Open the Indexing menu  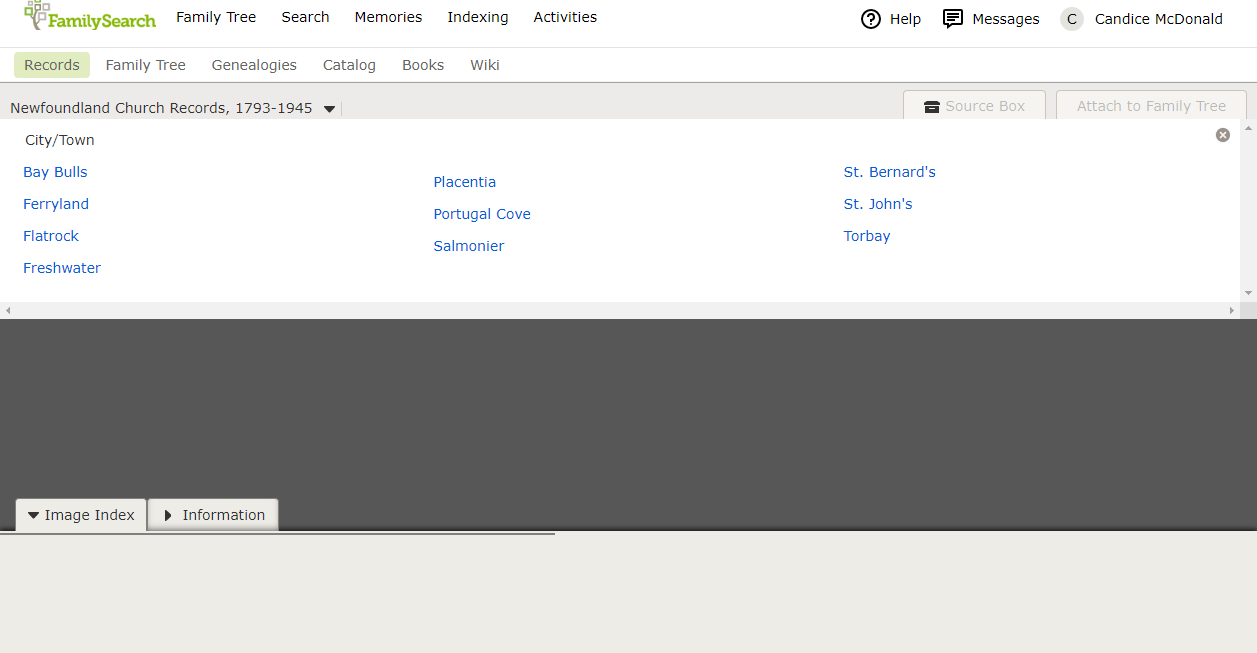477,17
